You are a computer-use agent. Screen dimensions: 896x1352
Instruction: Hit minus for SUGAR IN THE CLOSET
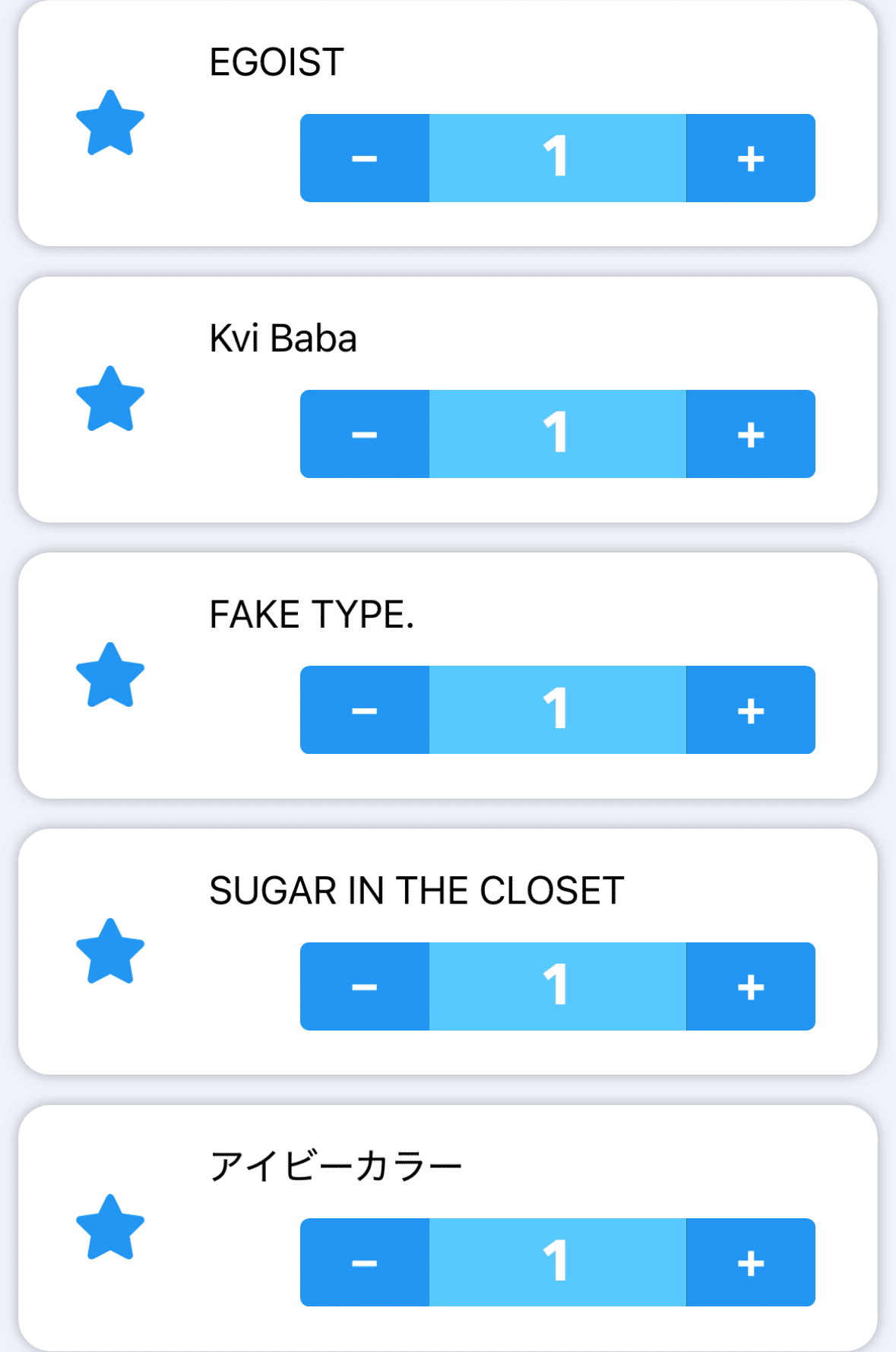click(x=365, y=986)
